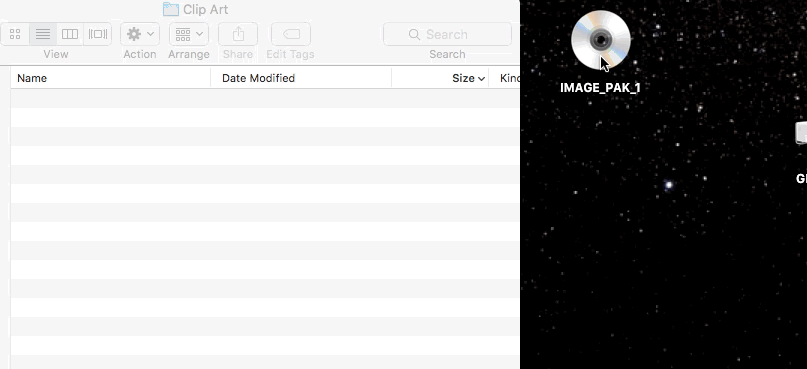Sort by the Kind column header

(x=505, y=78)
